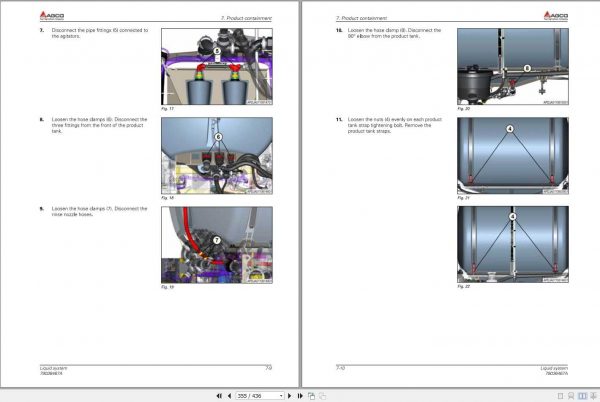Switch to single page view
The height and width of the screenshot is (402, 600).
(x=561, y=396)
